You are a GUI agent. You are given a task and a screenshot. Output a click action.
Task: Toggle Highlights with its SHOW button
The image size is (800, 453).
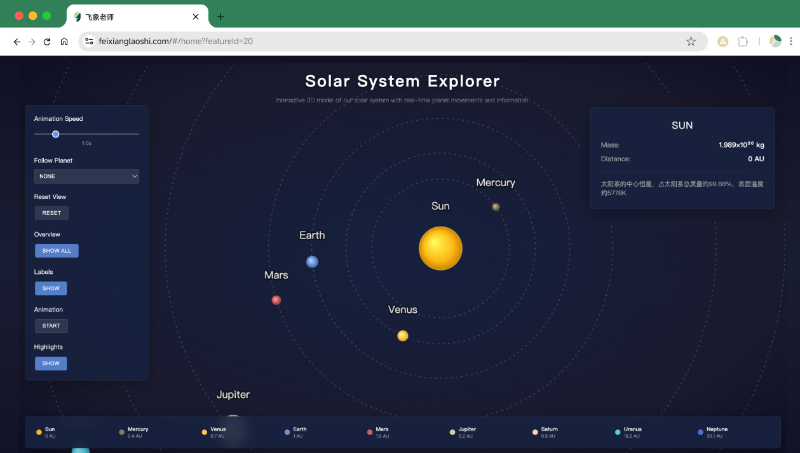[50, 363]
